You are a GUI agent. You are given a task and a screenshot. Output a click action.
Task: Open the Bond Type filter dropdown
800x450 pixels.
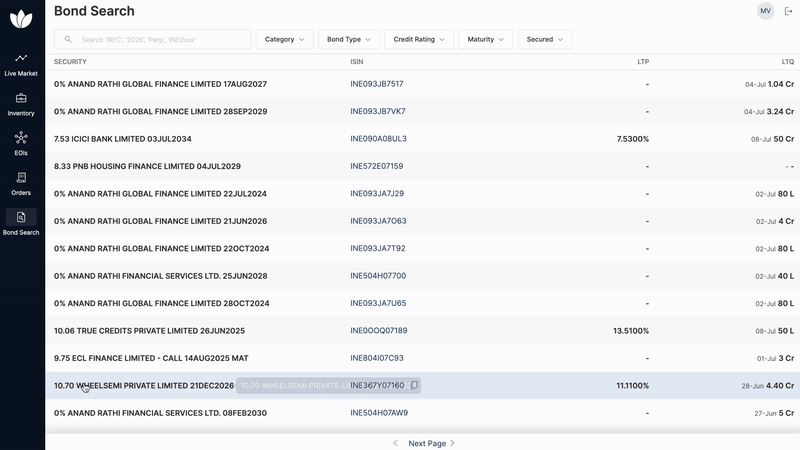(349, 39)
